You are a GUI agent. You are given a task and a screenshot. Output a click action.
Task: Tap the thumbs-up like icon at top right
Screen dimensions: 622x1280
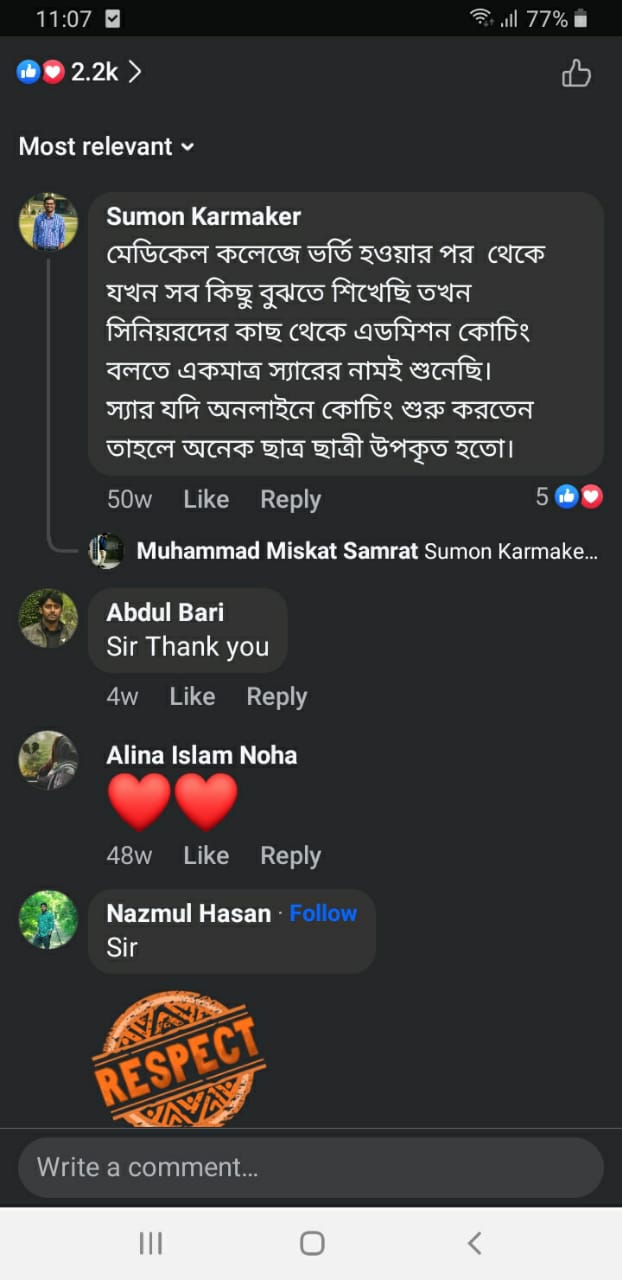pyautogui.click(x=576, y=73)
